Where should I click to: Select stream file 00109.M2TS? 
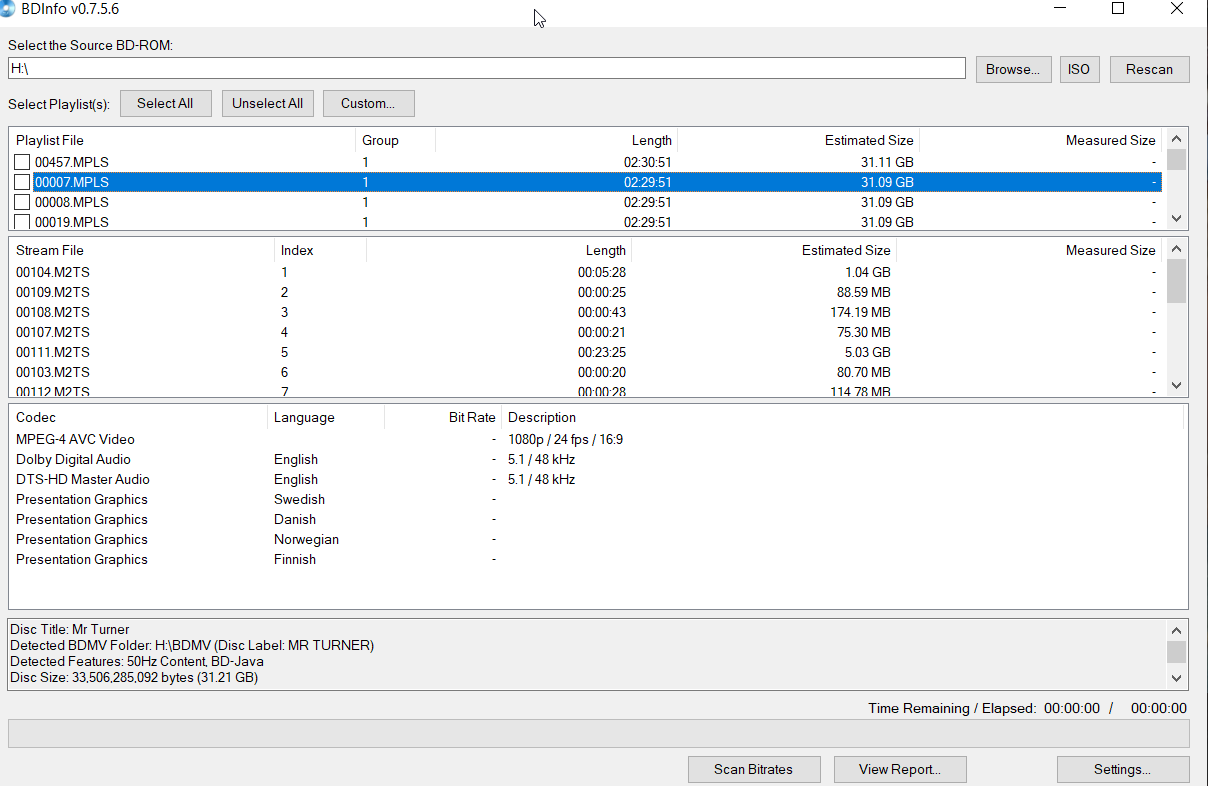coord(53,292)
